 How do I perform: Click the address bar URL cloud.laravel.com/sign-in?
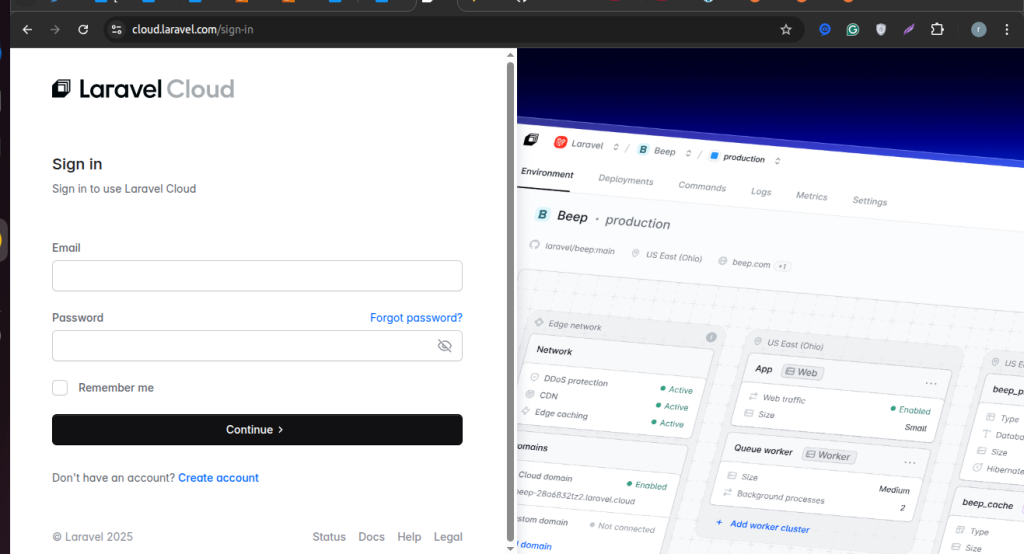tap(193, 29)
